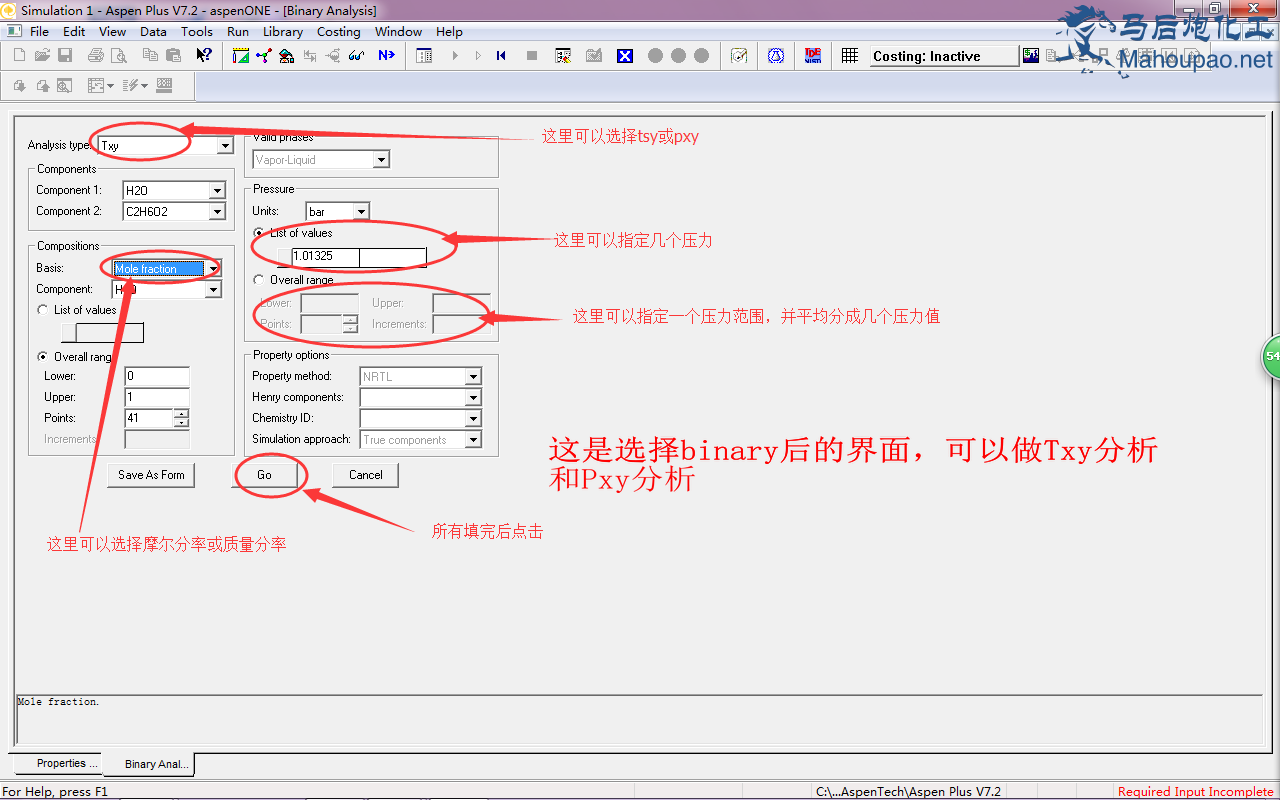Click the empty pressure cell next to 1.01325

click(393, 257)
